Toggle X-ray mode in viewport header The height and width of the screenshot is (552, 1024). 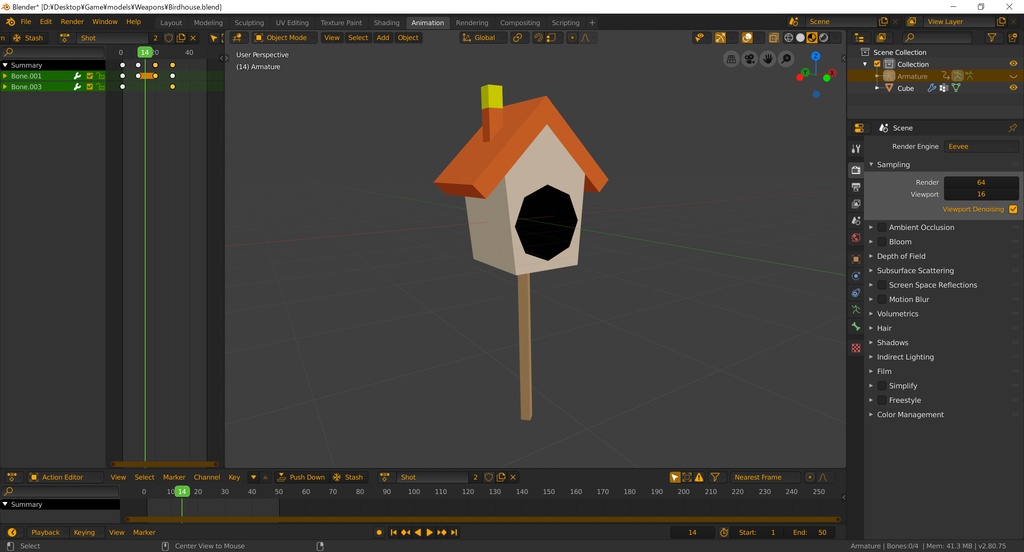[773, 38]
